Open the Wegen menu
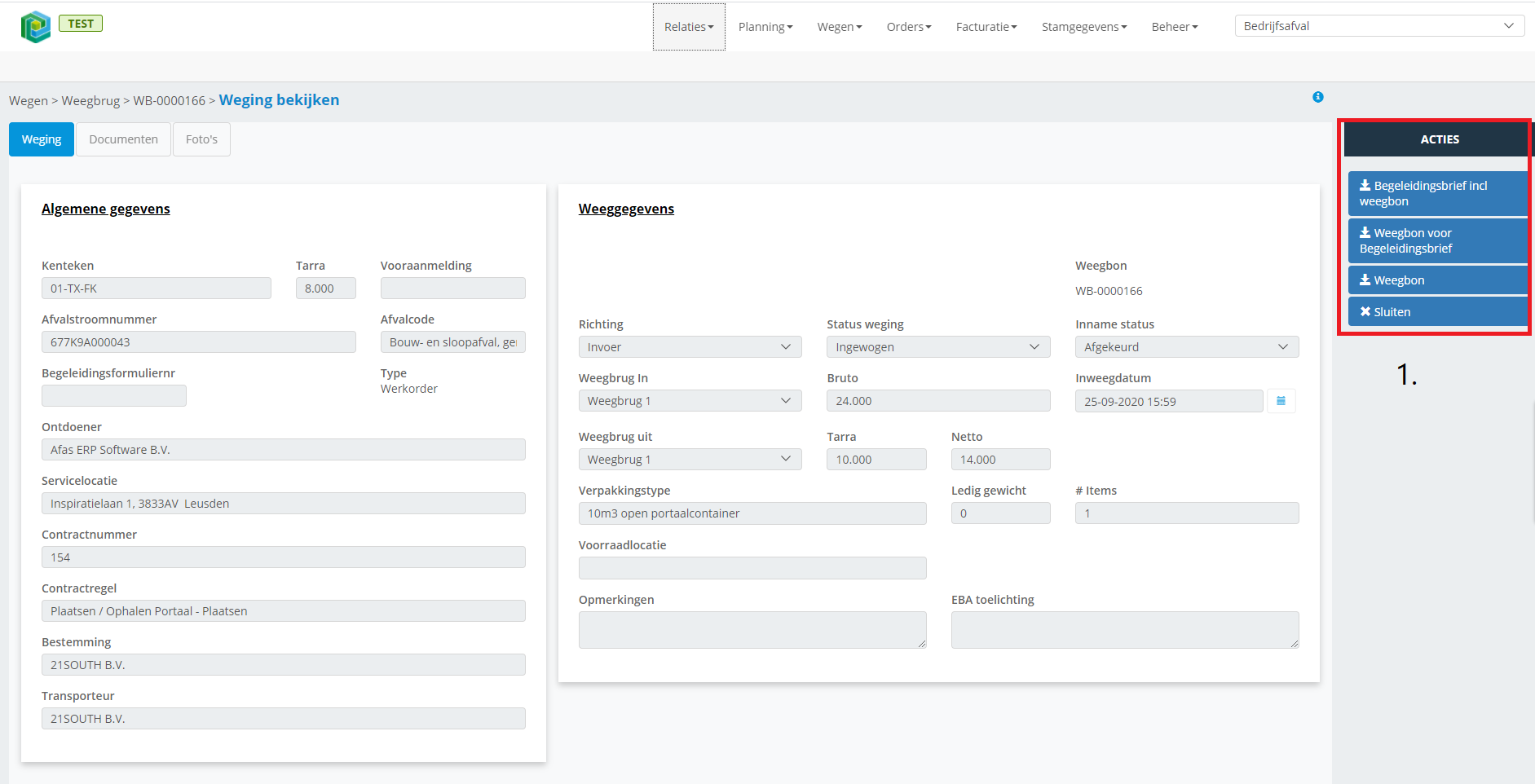 tap(840, 27)
